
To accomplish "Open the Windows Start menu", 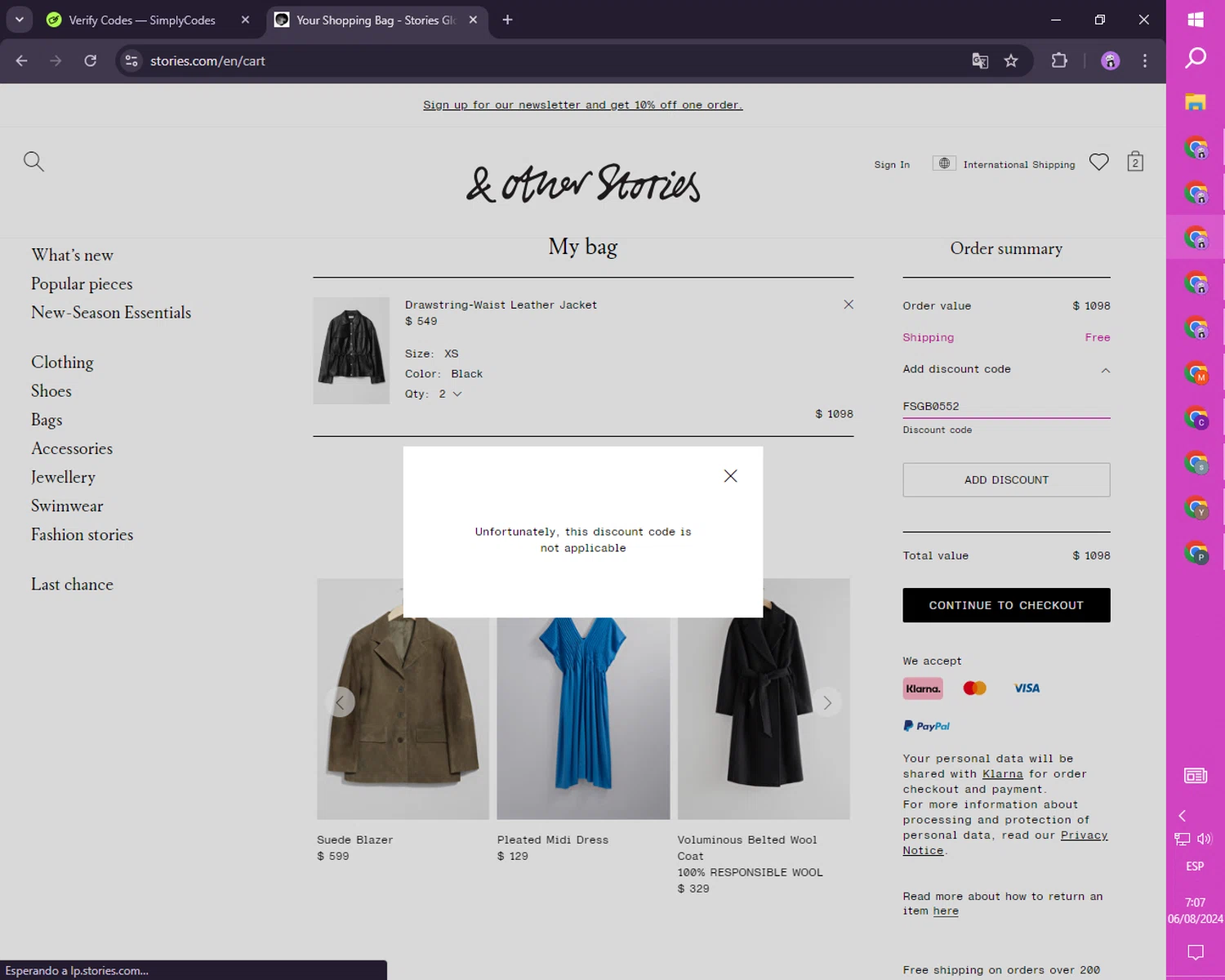I will click(1196, 20).
